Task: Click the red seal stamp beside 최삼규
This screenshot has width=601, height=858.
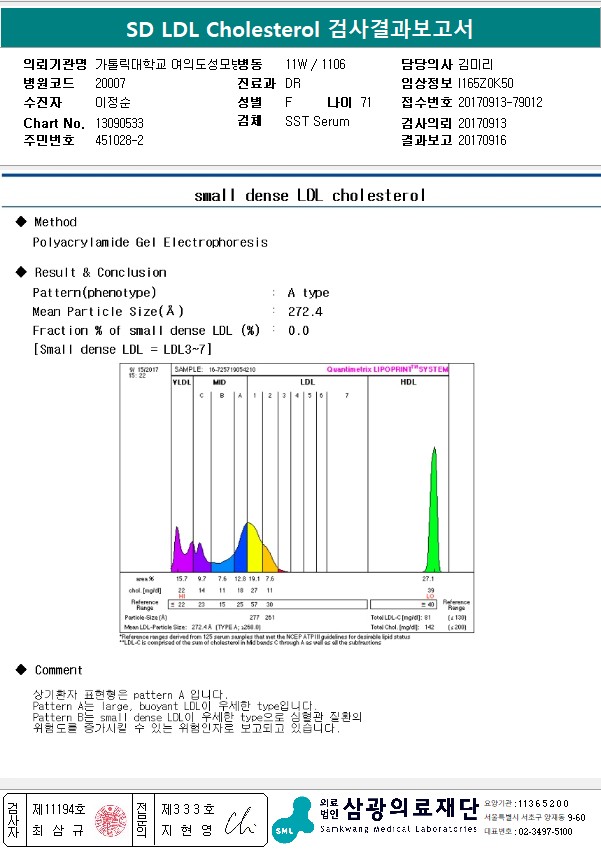Action: click(111, 820)
